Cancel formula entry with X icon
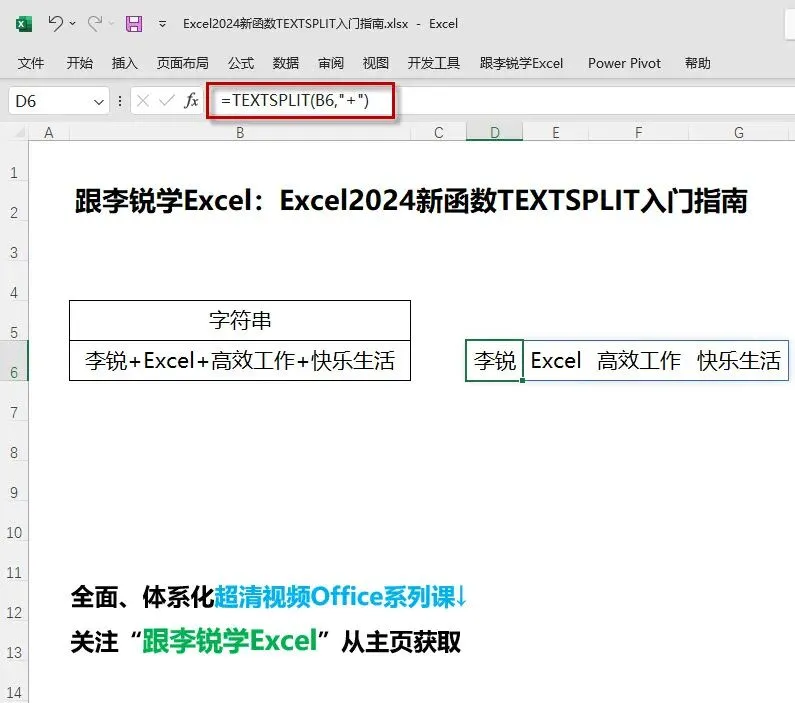 pyautogui.click(x=143, y=101)
